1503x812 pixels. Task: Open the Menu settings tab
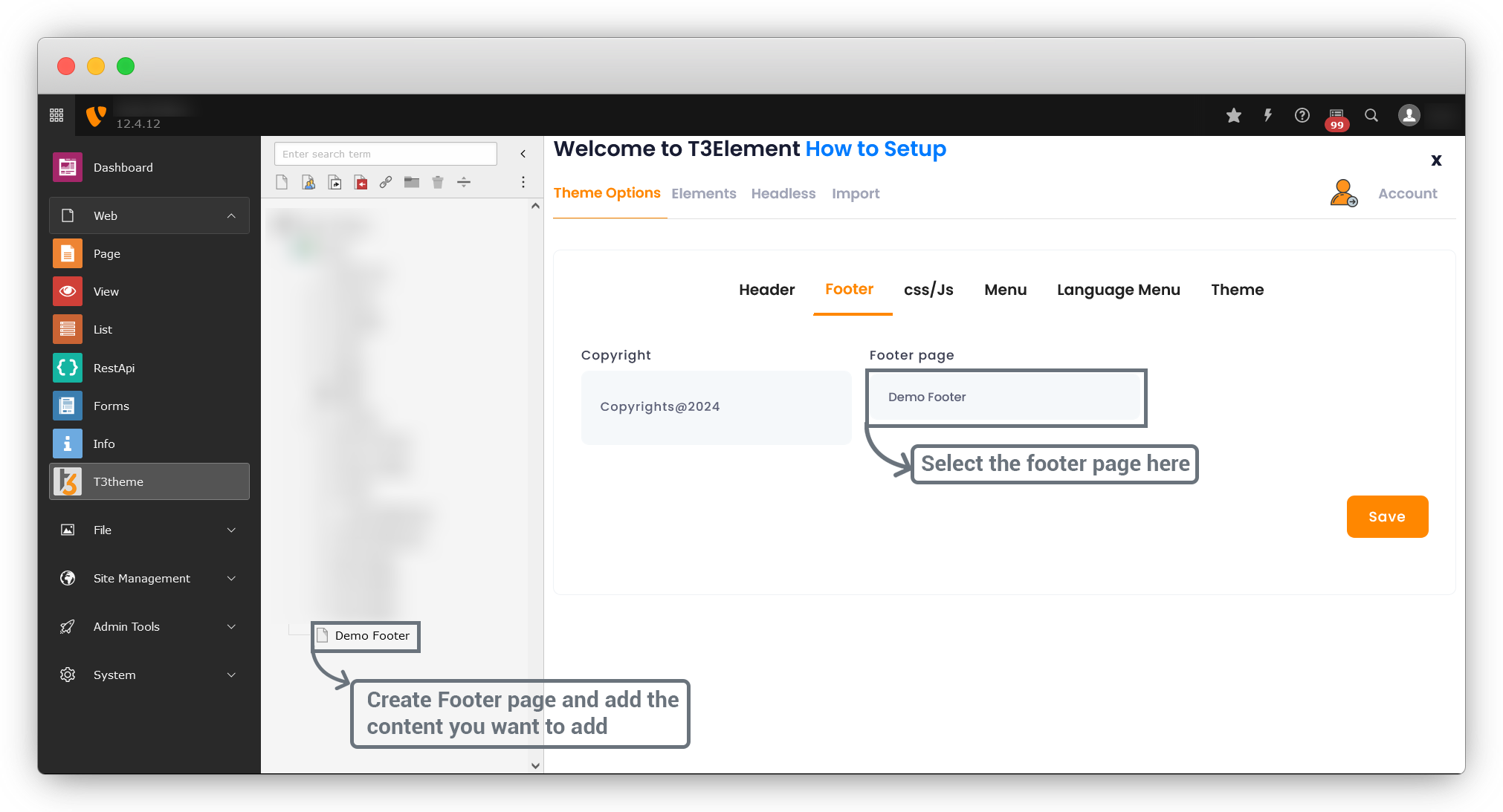click(x=1006, y=290)
